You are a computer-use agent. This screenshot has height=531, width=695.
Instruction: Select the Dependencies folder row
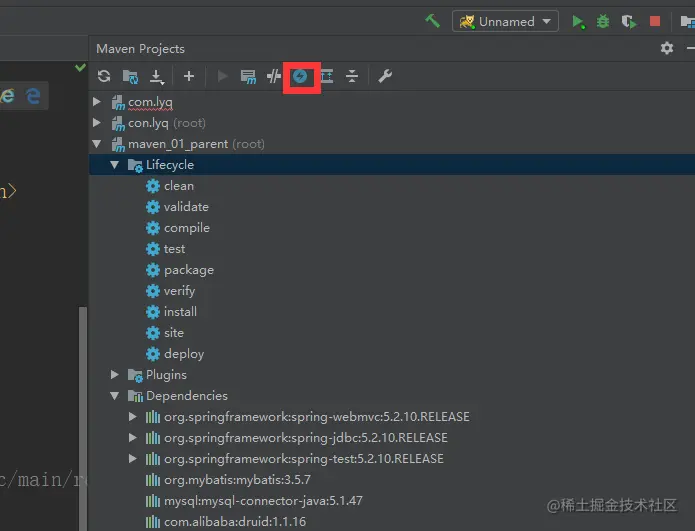[x=392, y=396]
